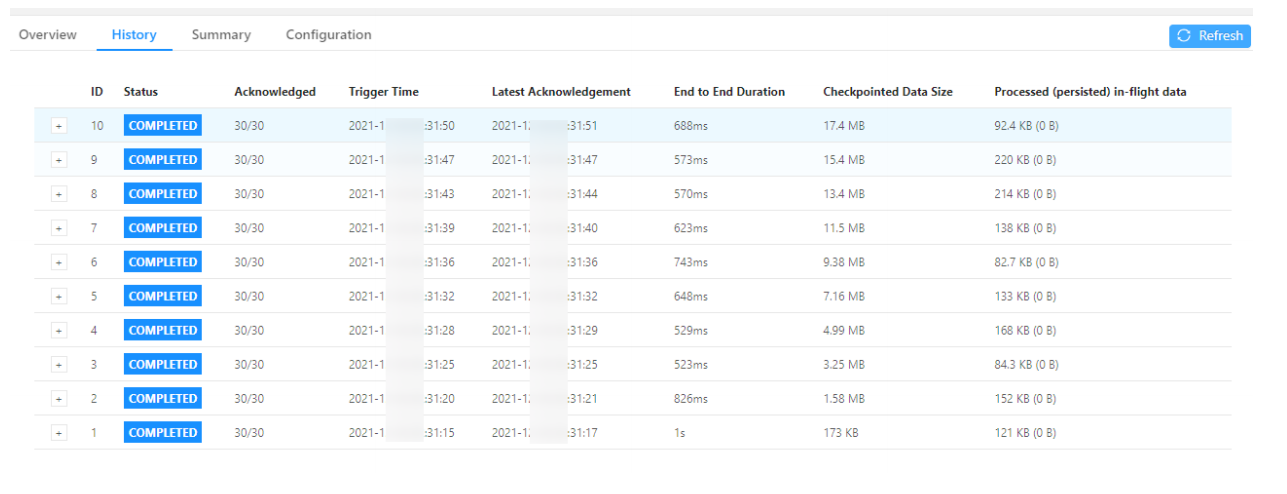Viewport: 1287px width, 494px height.
Task: Expand the row for checkpoint ID 6
Action: pyautogui.click(x=59, y=262)
